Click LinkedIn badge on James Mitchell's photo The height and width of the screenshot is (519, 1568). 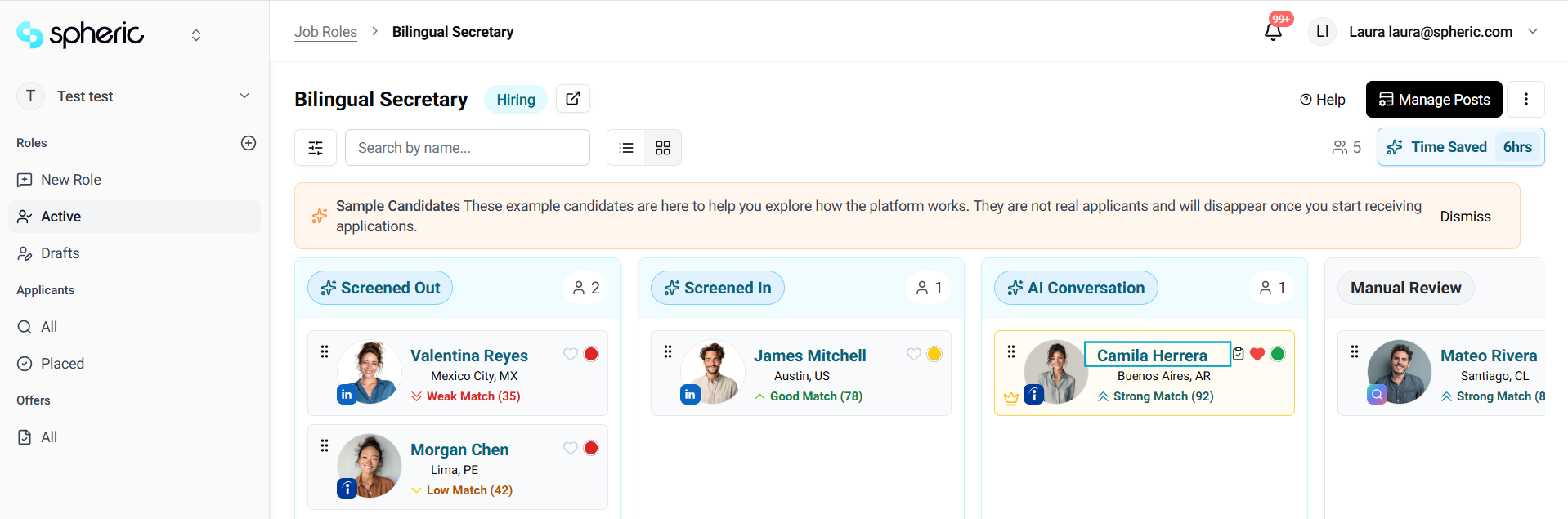click(x=690, y=395)
